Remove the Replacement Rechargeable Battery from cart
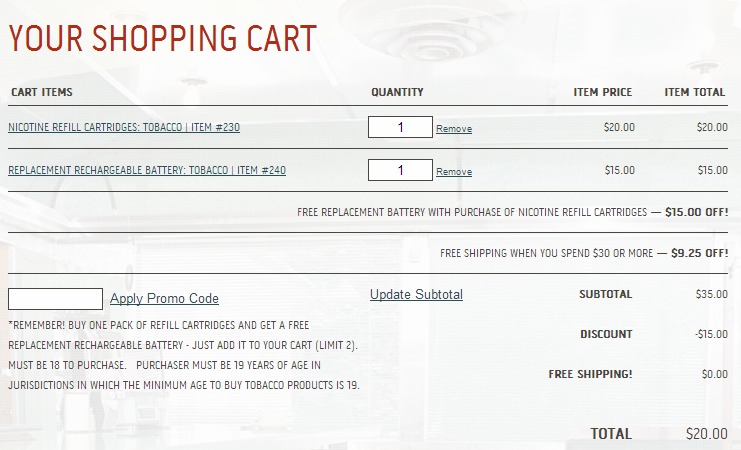741x450 pixels. point(454,172)
